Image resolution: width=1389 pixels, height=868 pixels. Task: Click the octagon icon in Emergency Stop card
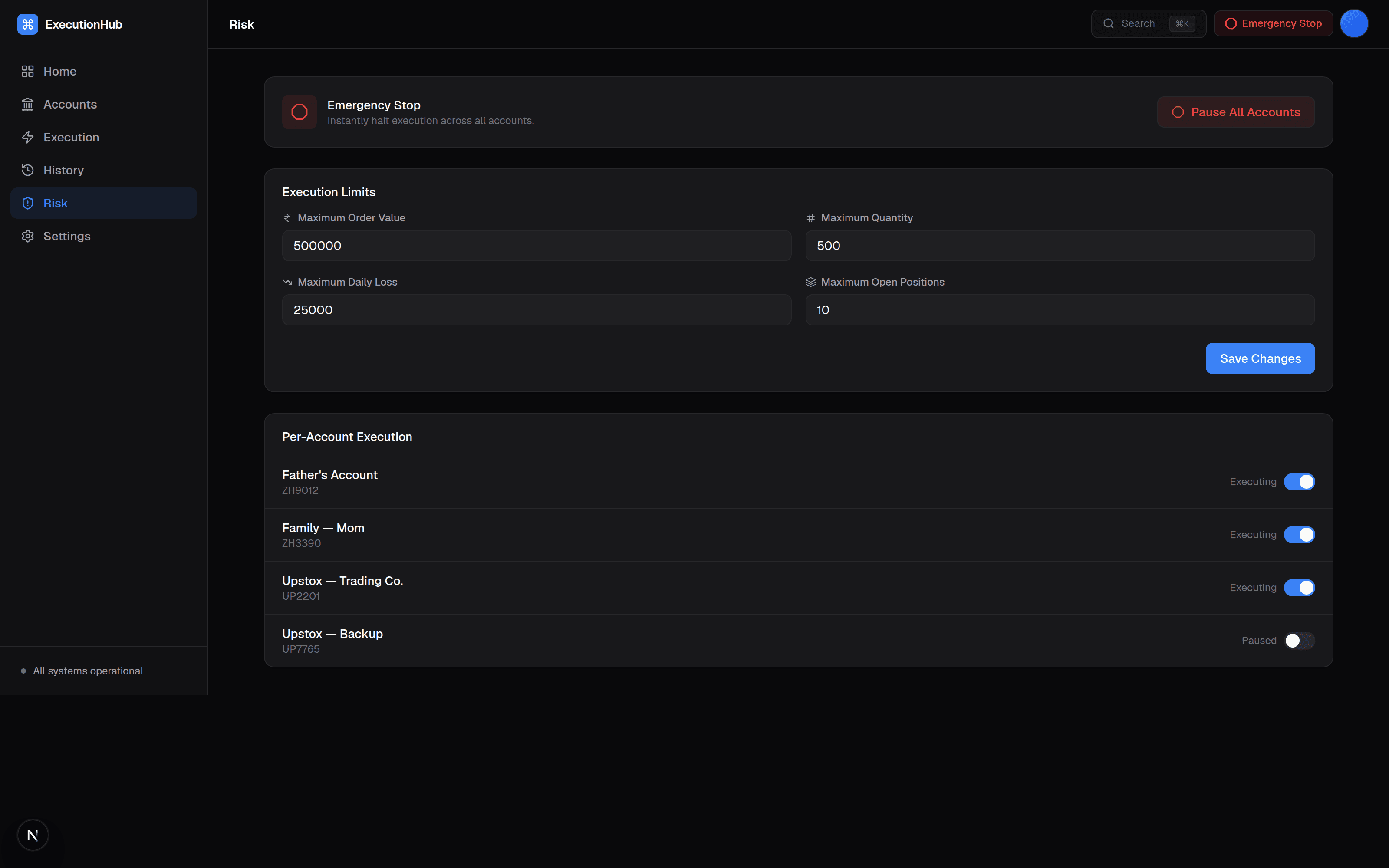point(299,112)
